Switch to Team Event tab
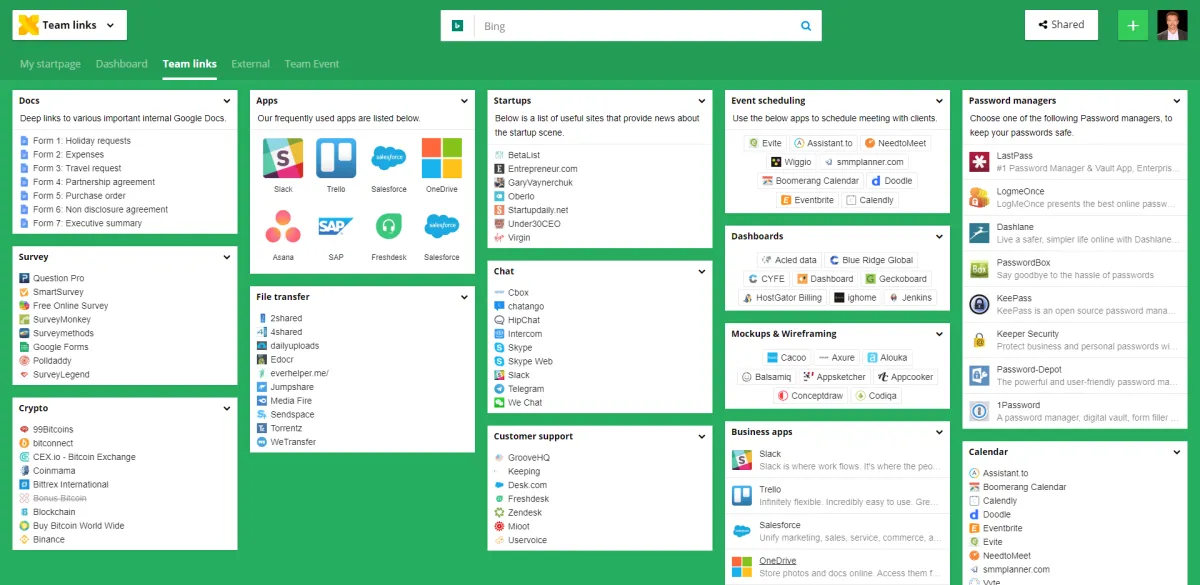Screen dimensions: 1200x585 [x=312, y=64]
